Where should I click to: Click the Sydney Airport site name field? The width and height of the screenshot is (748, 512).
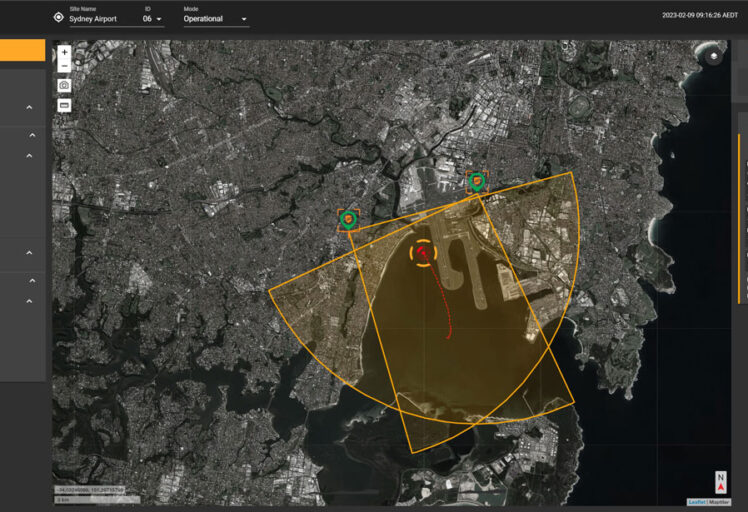point(94,19)
